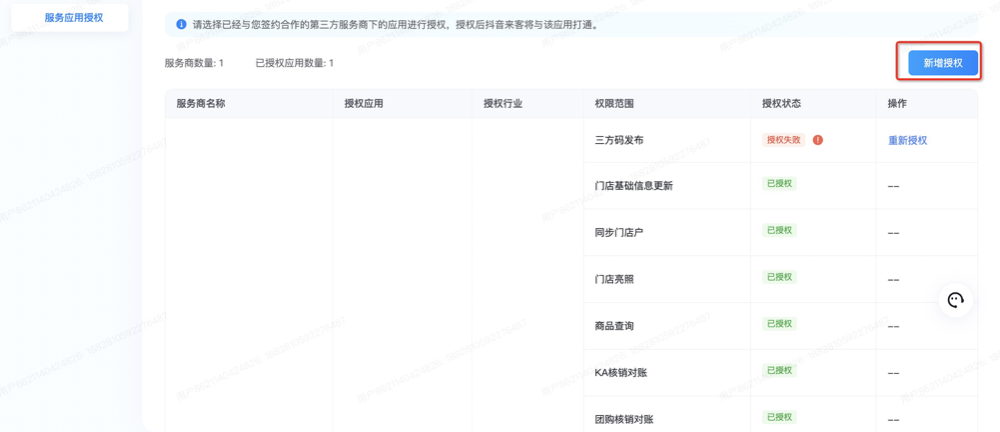Click 已授权 tag in 商品查询 row
1000x432 pixels.
coord(779,324)
